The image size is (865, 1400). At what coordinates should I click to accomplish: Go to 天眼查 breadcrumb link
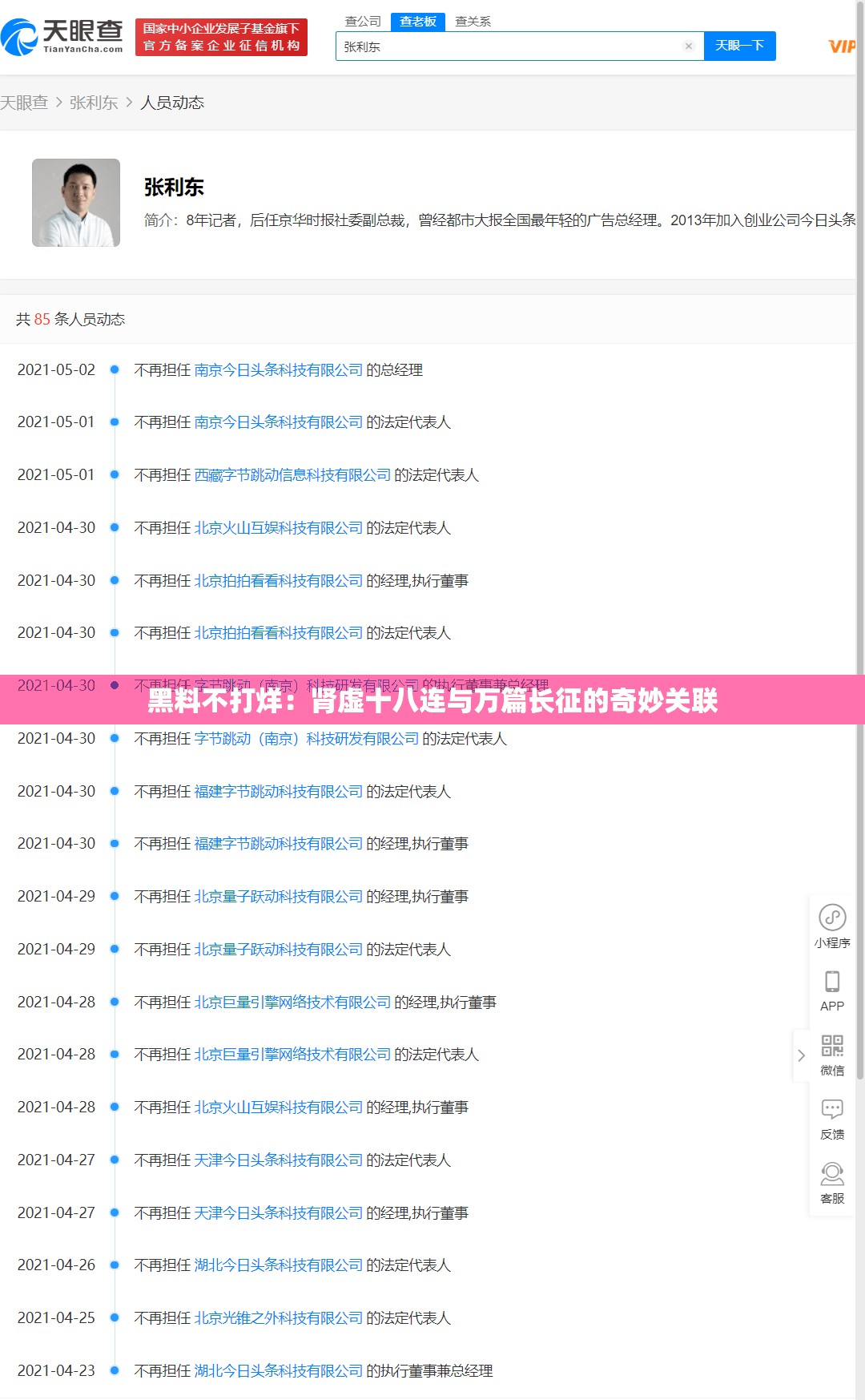click(24, 103)
